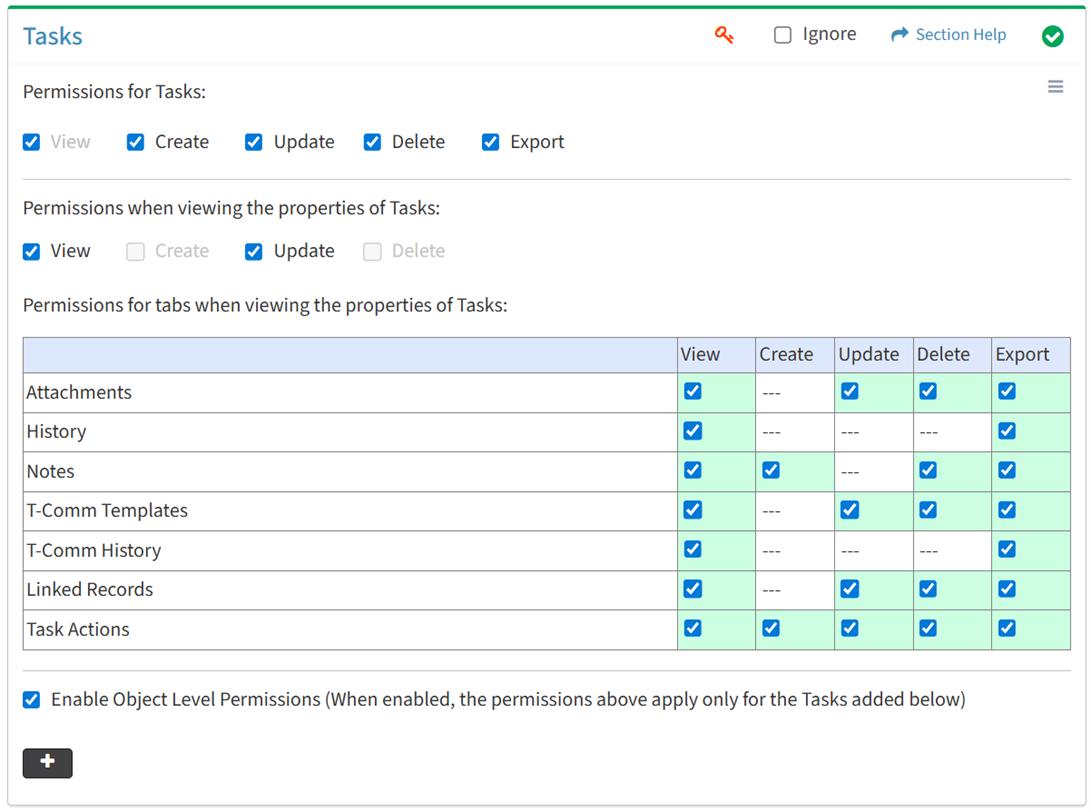Disable Task Actions Create permission
Image resolution: width=1091 pixels, height=812 pixels.
771,628
